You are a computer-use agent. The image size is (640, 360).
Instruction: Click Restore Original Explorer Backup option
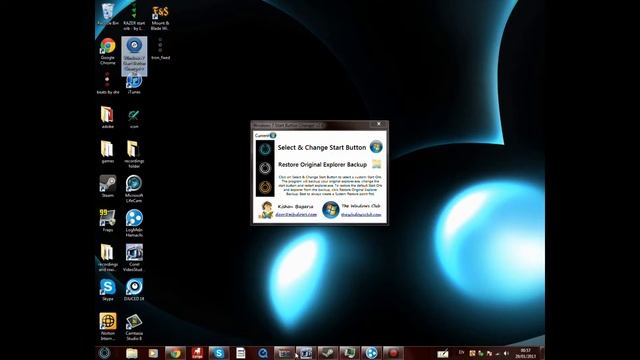tap(322, 164)
